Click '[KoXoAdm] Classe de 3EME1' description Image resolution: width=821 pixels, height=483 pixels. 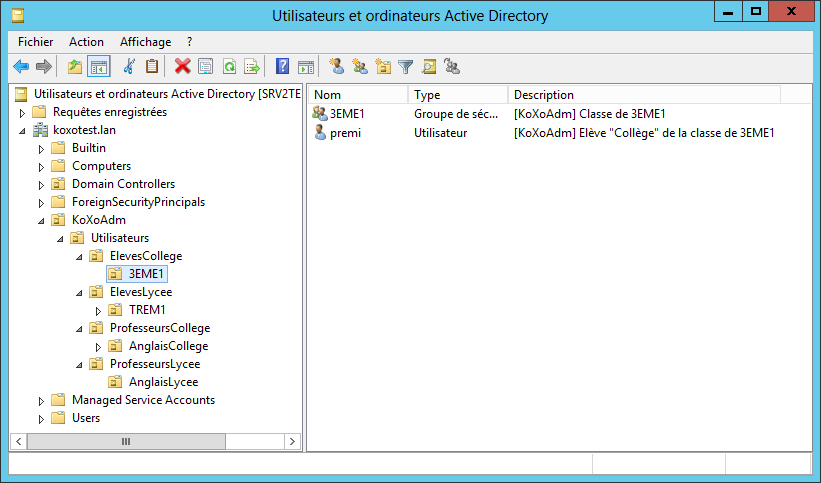[590, 114]
